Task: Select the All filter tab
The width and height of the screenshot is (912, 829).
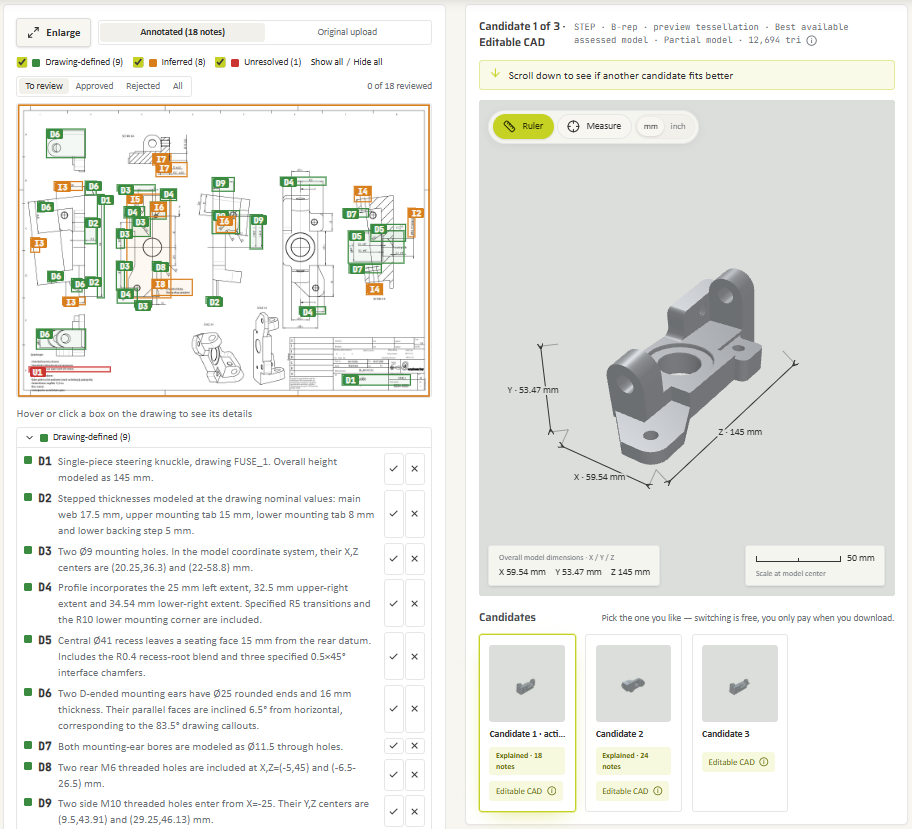Action: tap(177, 86)
